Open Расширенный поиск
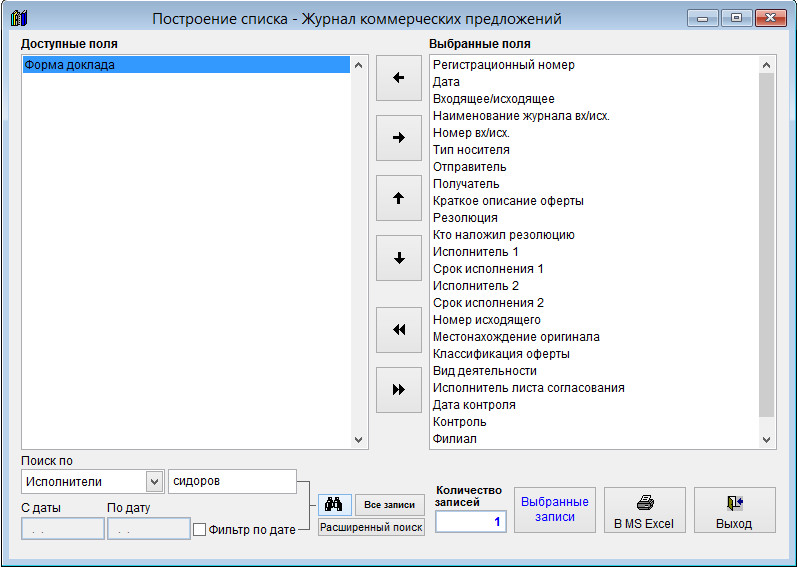Image resolution: width=798 pixels, height=567 pixels. tap(371, 527)
